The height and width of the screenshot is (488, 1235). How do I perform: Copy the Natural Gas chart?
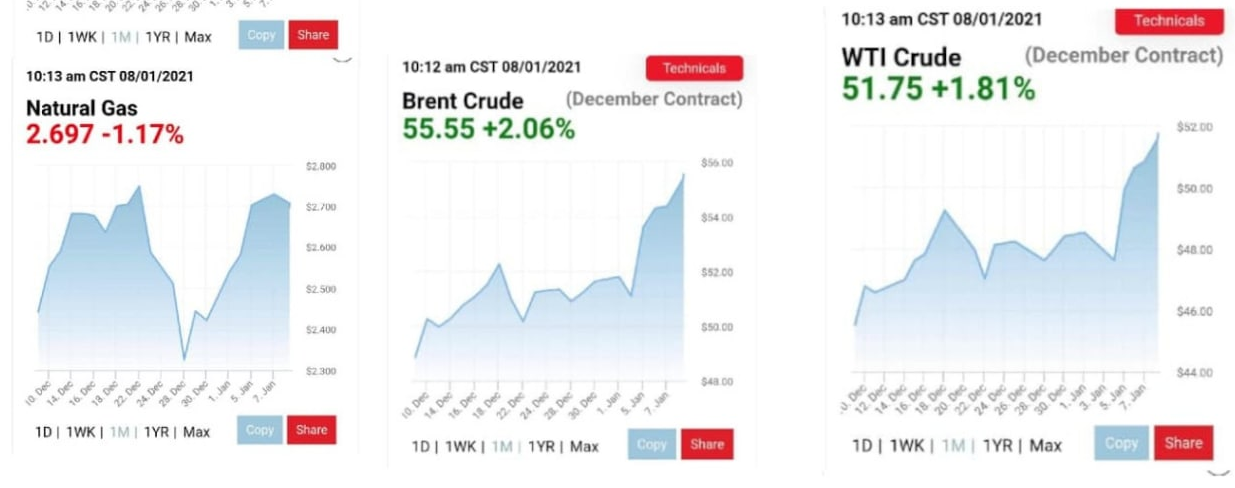[x=260, y=430]
